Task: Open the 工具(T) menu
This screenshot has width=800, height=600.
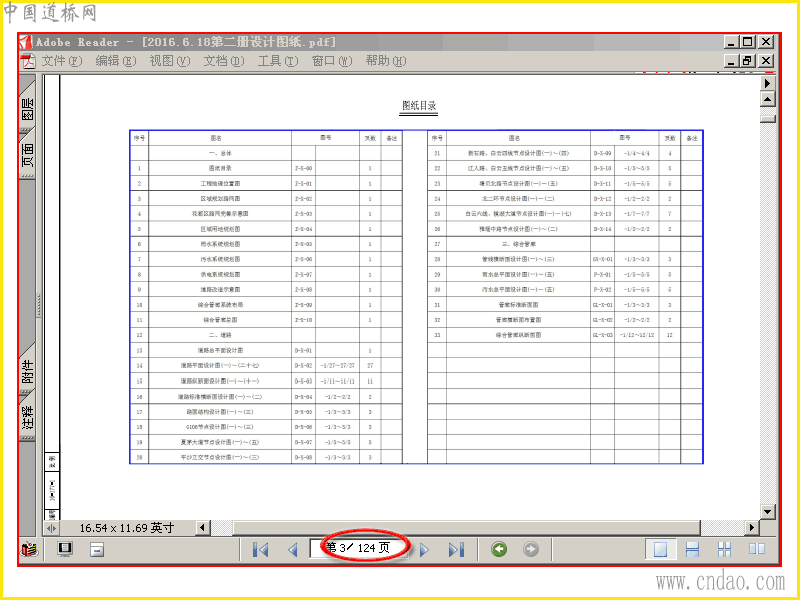Action: [x=278, y=61]
